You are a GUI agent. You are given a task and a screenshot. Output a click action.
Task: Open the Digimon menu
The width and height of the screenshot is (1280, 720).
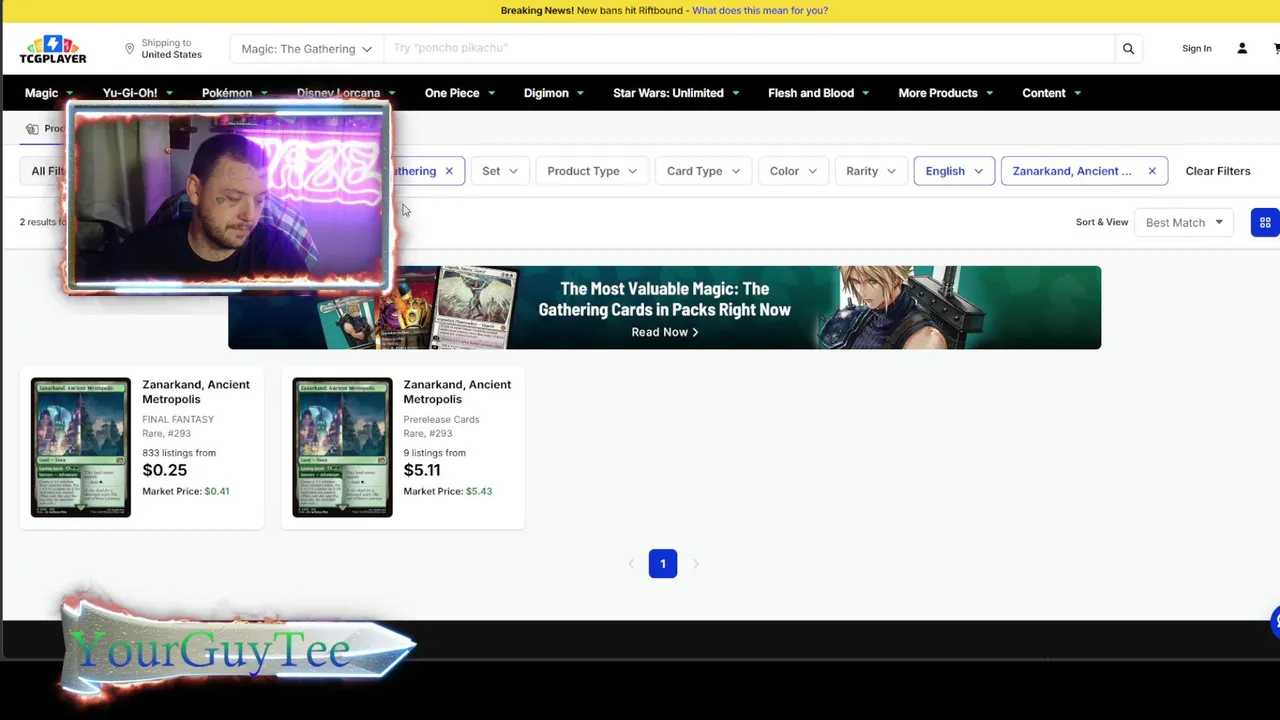click(x=553, y=93)
